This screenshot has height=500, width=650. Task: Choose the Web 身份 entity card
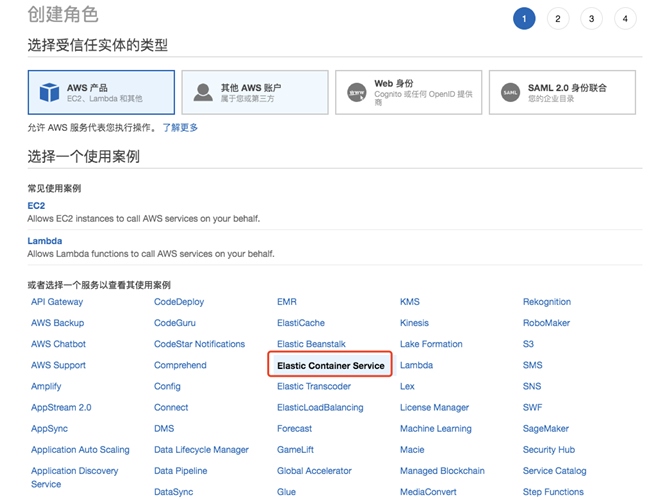pos(408,92)
